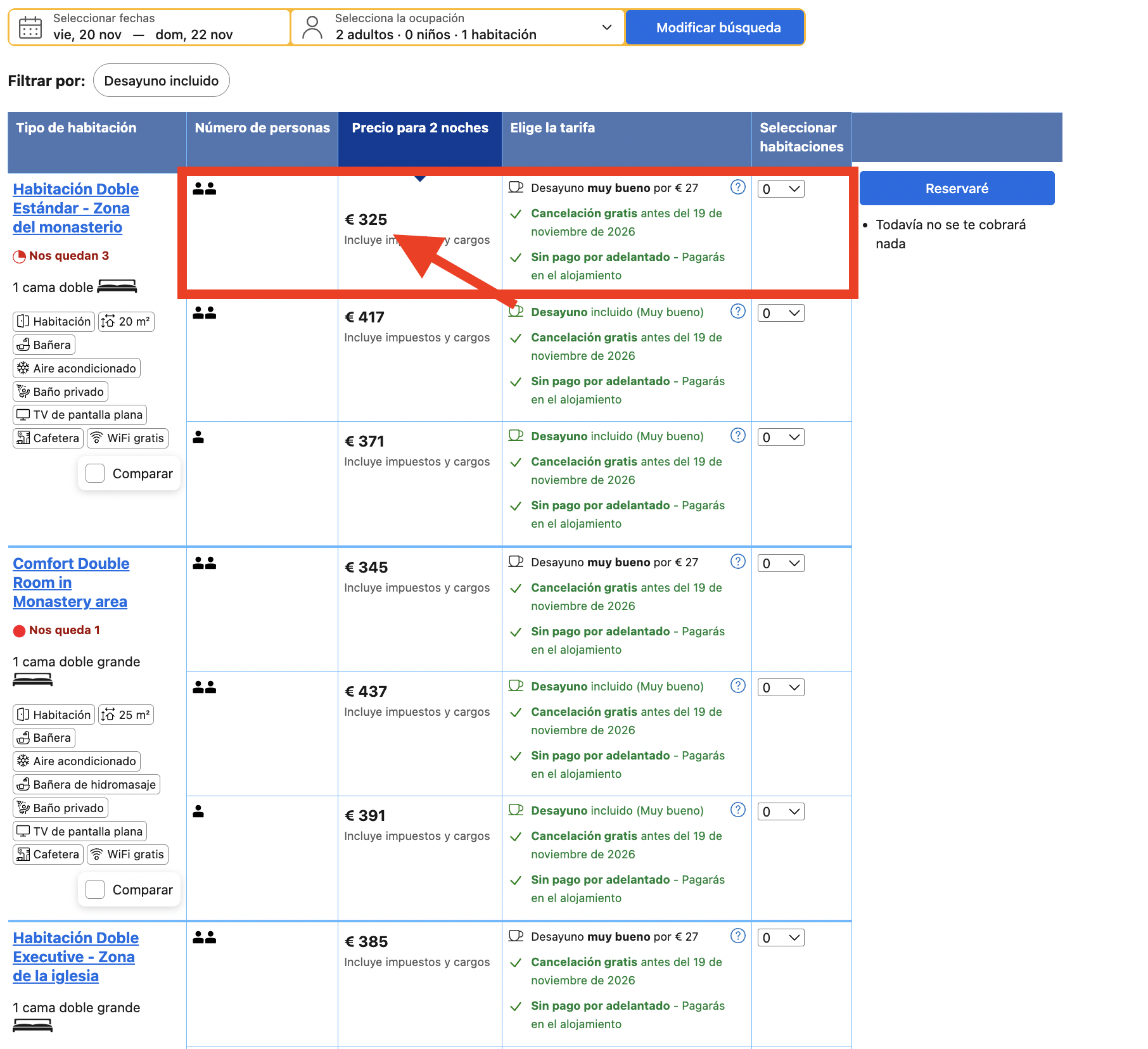Open Habitación Doble Executive - Zona de la iglesia link
1148x1049 pixels.
coord(75,957)
